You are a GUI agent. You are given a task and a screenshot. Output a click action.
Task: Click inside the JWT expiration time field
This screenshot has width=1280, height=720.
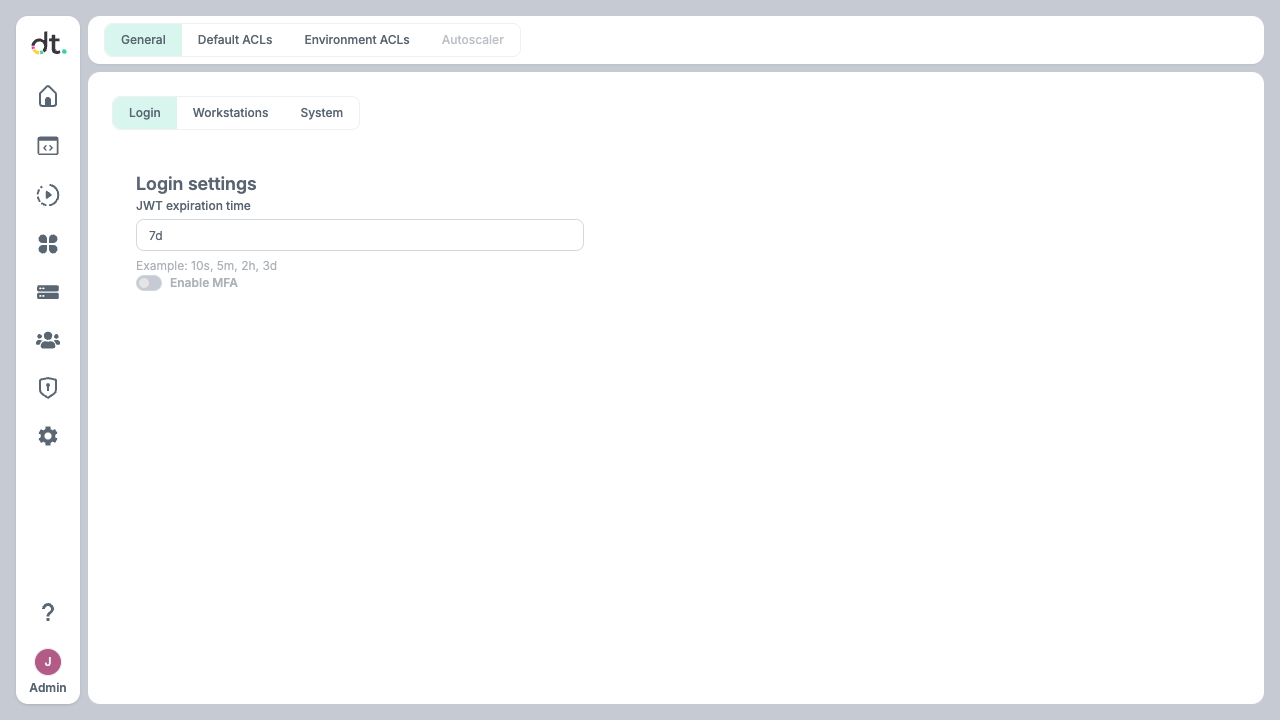360,235
